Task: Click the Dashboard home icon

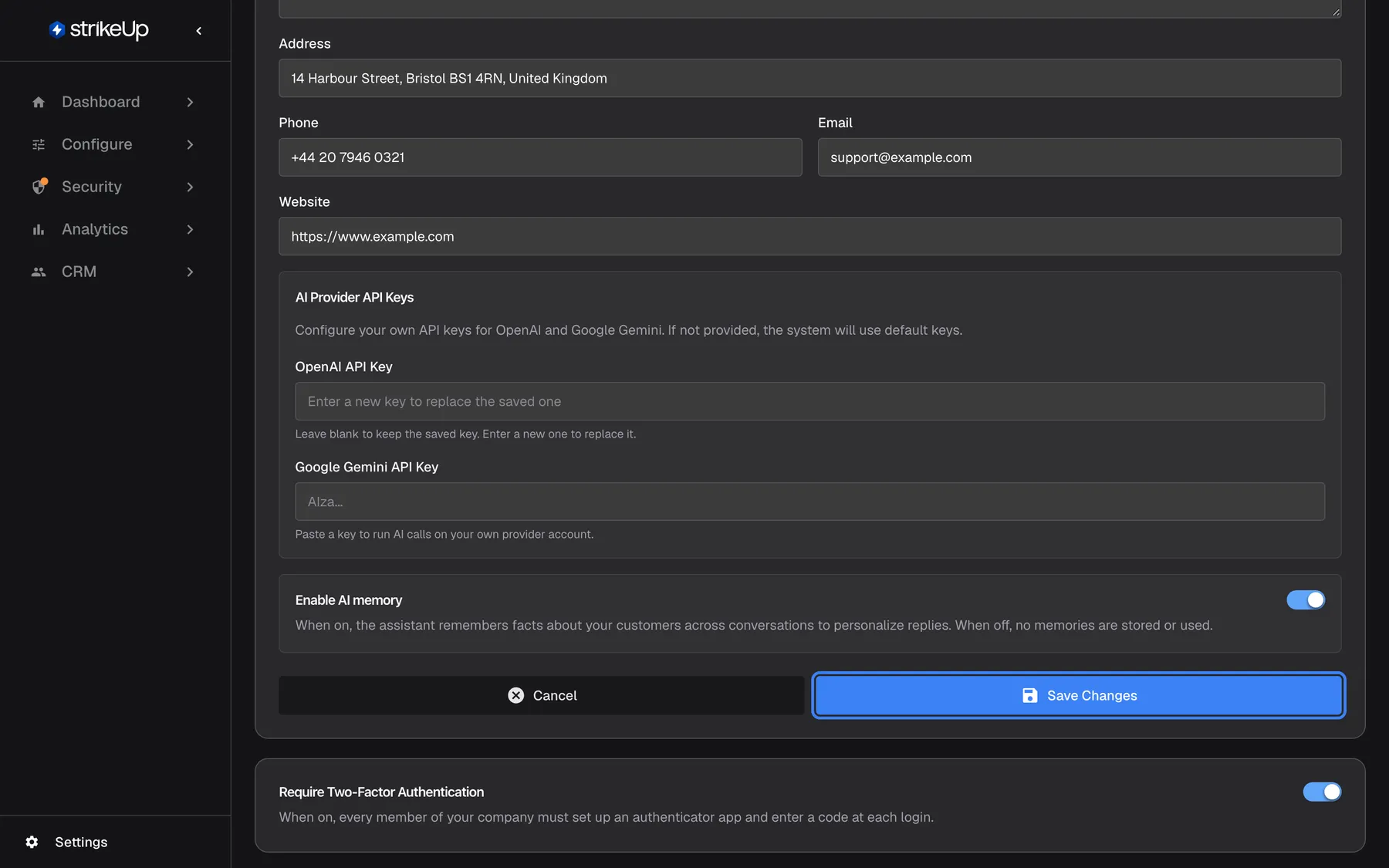Action: coord(39,102)
